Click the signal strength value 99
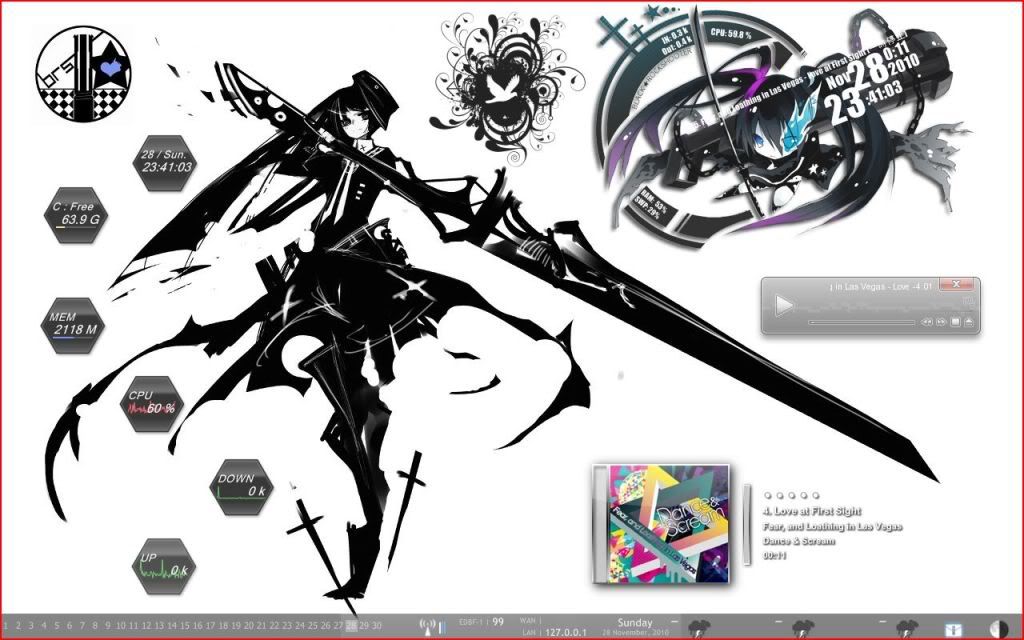Screen dimensions: 1024x640 498,622
